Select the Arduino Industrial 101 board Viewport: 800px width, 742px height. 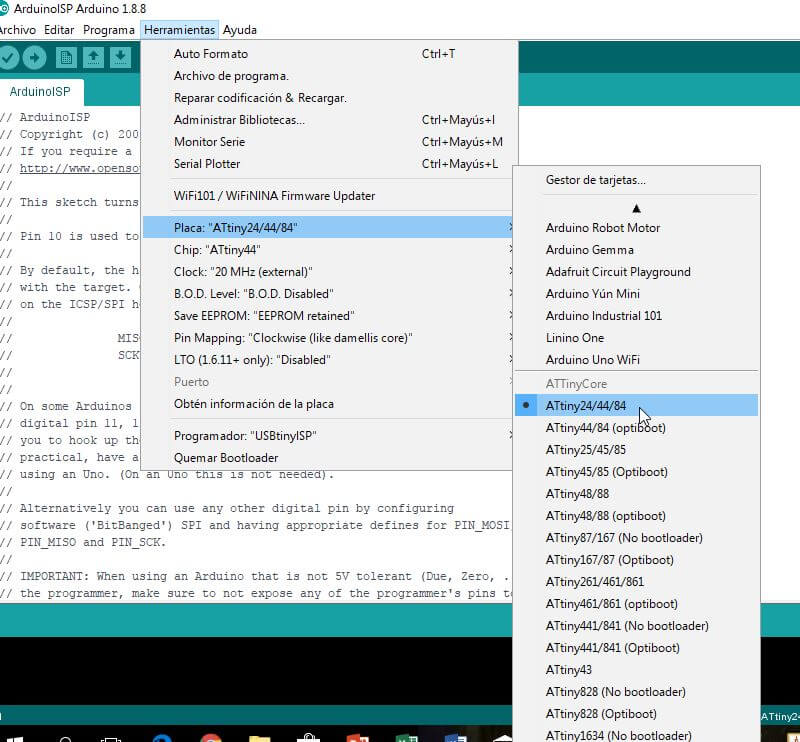coord(636,315)
